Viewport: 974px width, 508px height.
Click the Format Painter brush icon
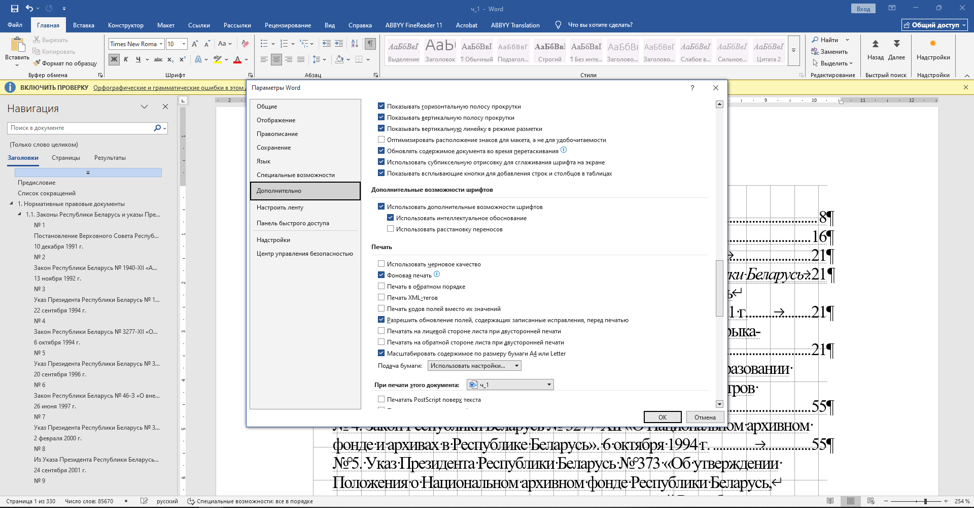[37, 63]
